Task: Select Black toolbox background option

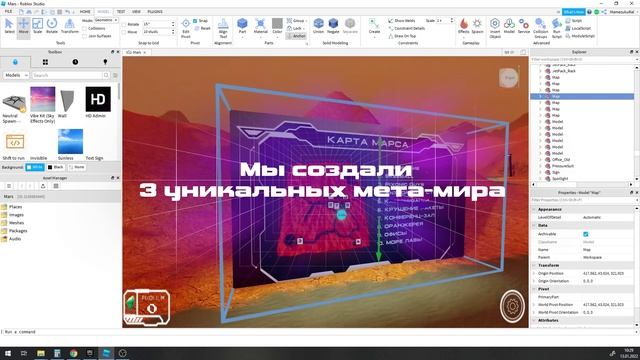Action: click(x=56, y=167)
